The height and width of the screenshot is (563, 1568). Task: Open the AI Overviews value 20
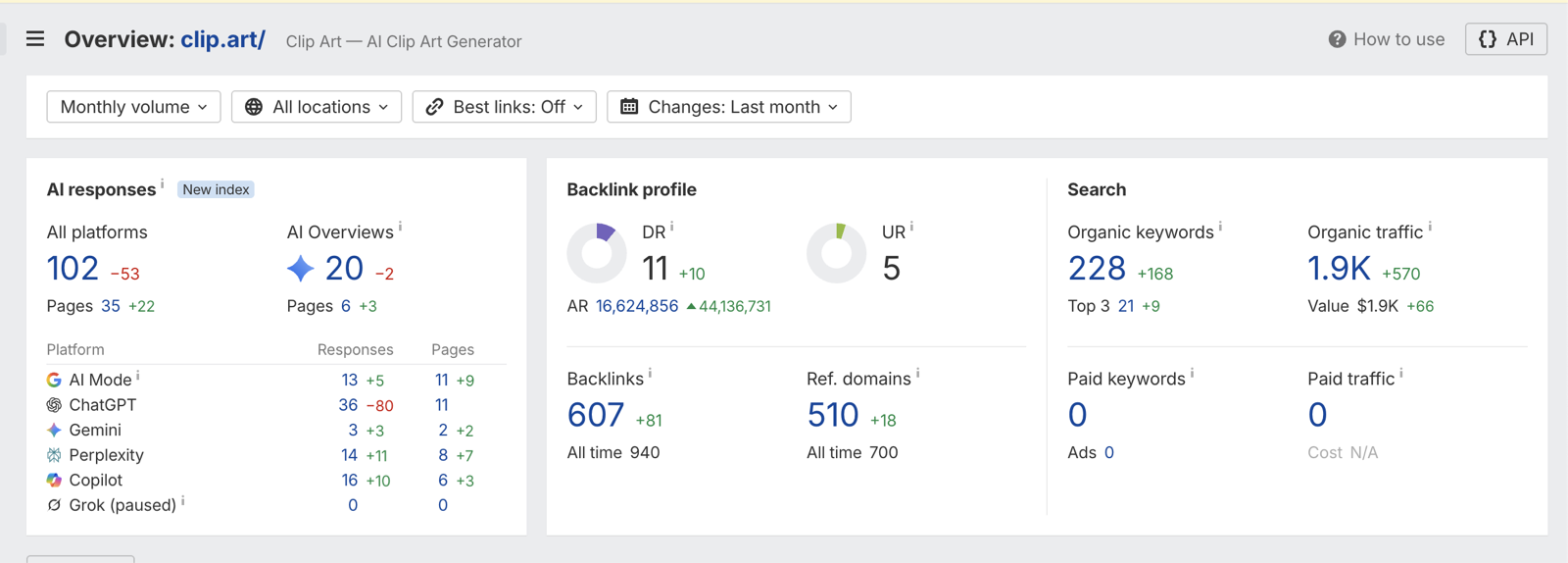click(x=344, y=269)
